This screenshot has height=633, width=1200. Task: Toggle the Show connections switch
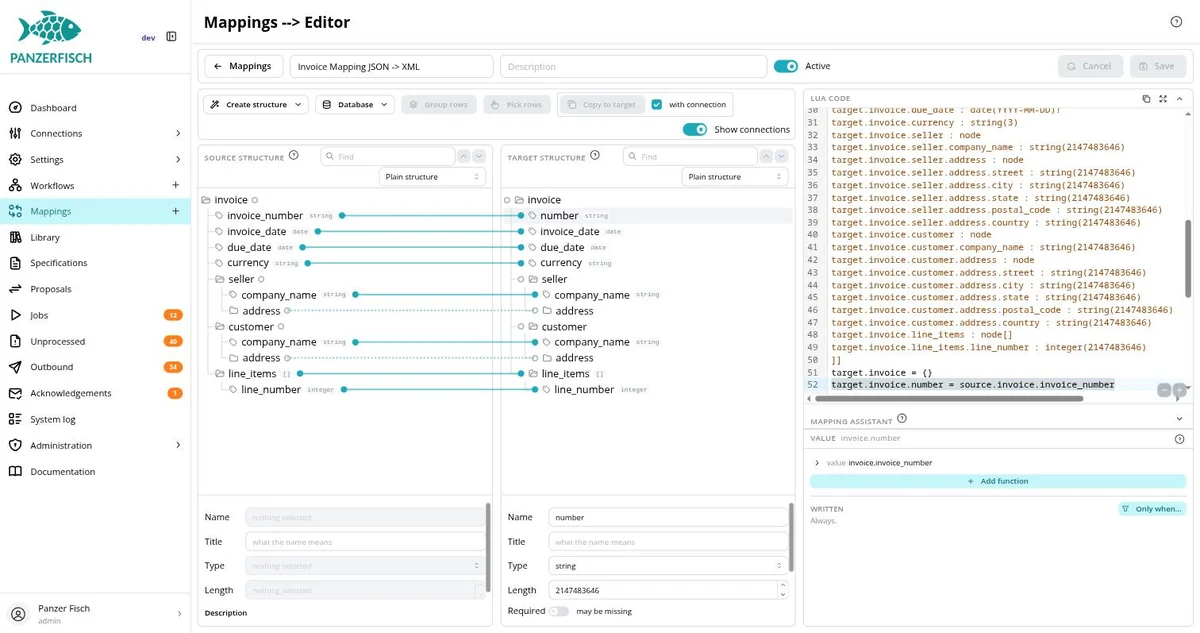click(x=695, y=129)
